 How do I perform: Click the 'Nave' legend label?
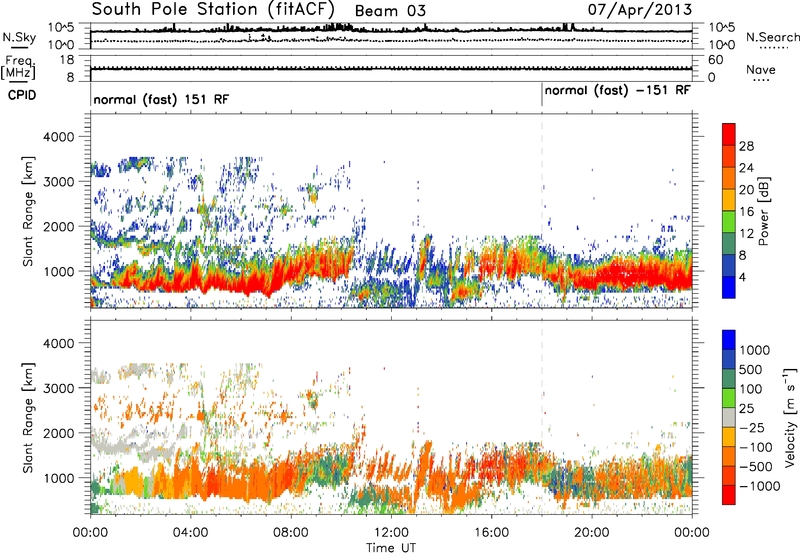[761, 69]
